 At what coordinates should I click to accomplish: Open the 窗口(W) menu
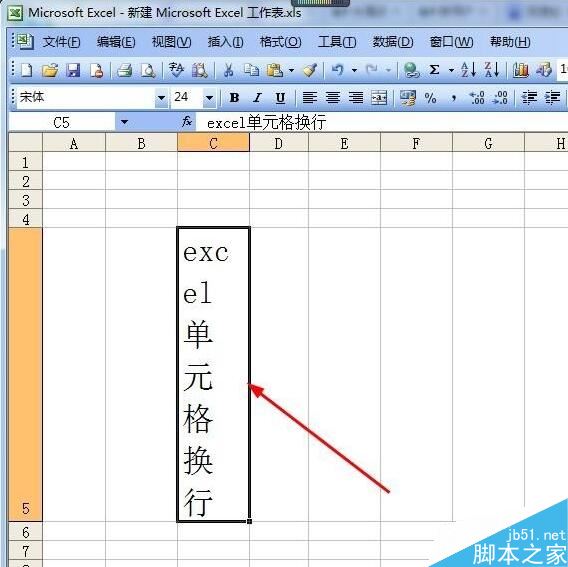pyautogui.click(x=451, y=42)
